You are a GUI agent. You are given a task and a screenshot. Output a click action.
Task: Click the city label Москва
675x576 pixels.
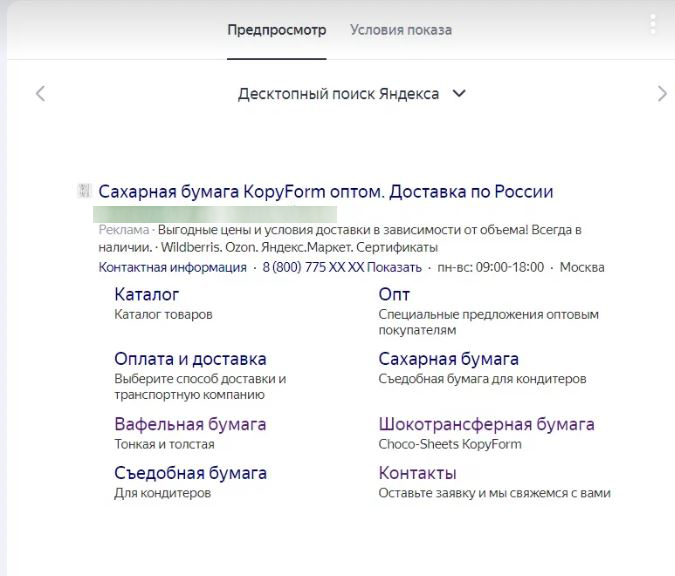pos(582,267)
